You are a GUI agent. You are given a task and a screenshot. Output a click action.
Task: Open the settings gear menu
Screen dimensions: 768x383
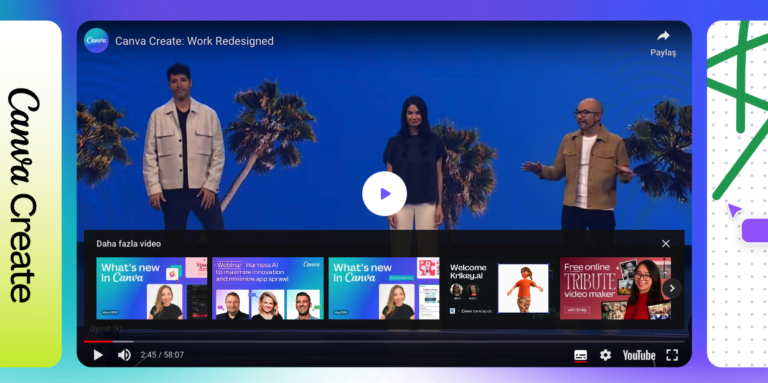click(605, 355)
